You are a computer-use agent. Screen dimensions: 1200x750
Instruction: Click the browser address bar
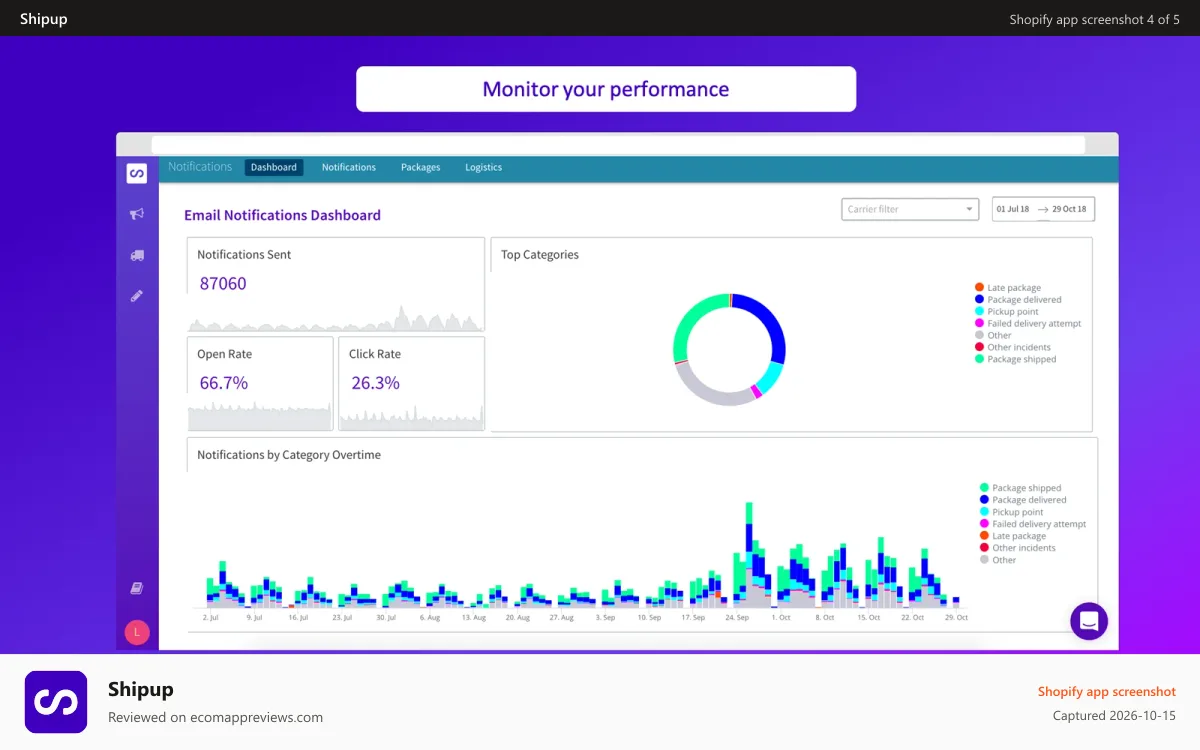pyautogui.click(x=618, y=145)
